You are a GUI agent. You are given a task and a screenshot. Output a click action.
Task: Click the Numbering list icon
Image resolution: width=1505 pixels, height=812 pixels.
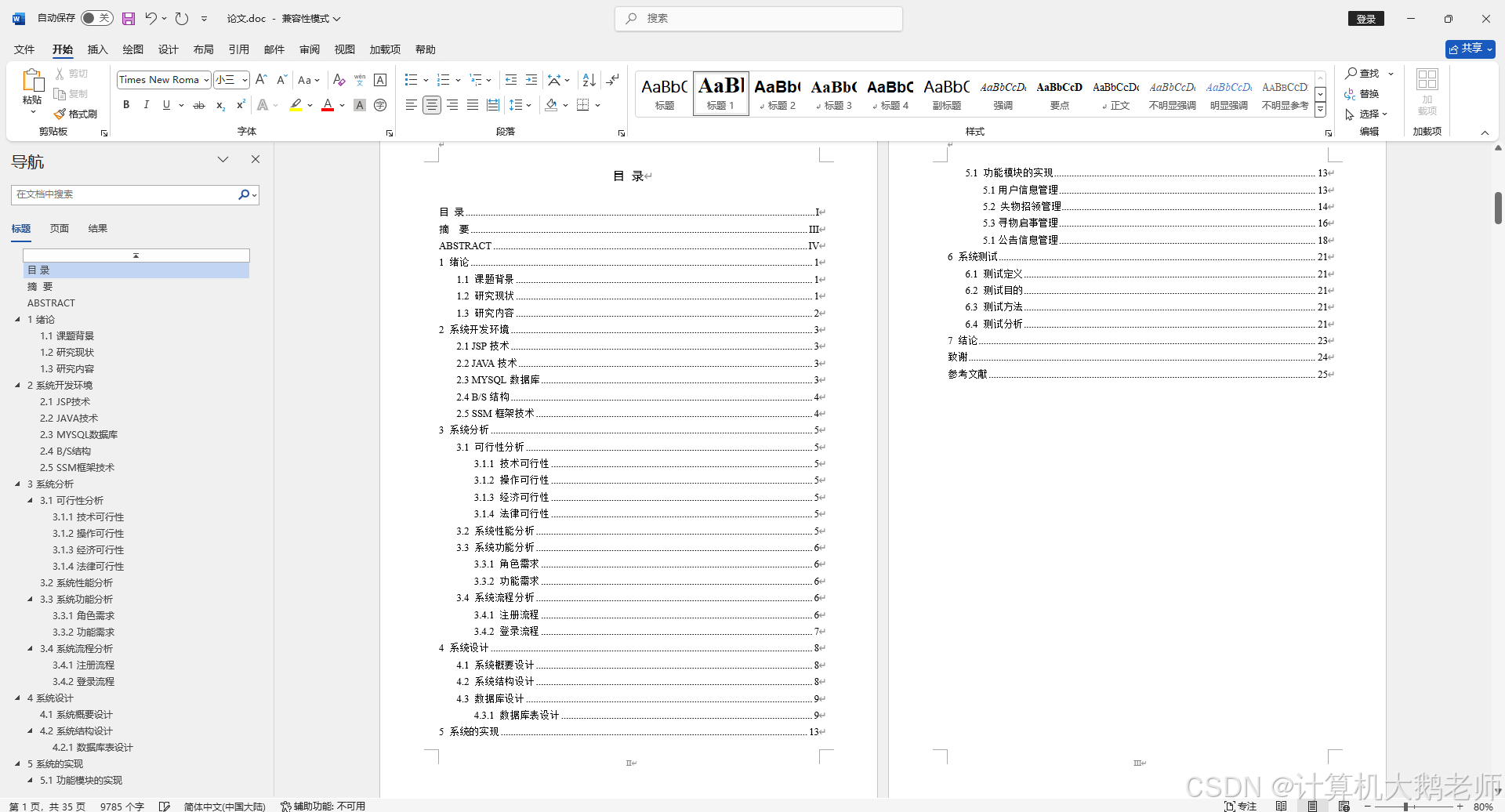point(443,79)
